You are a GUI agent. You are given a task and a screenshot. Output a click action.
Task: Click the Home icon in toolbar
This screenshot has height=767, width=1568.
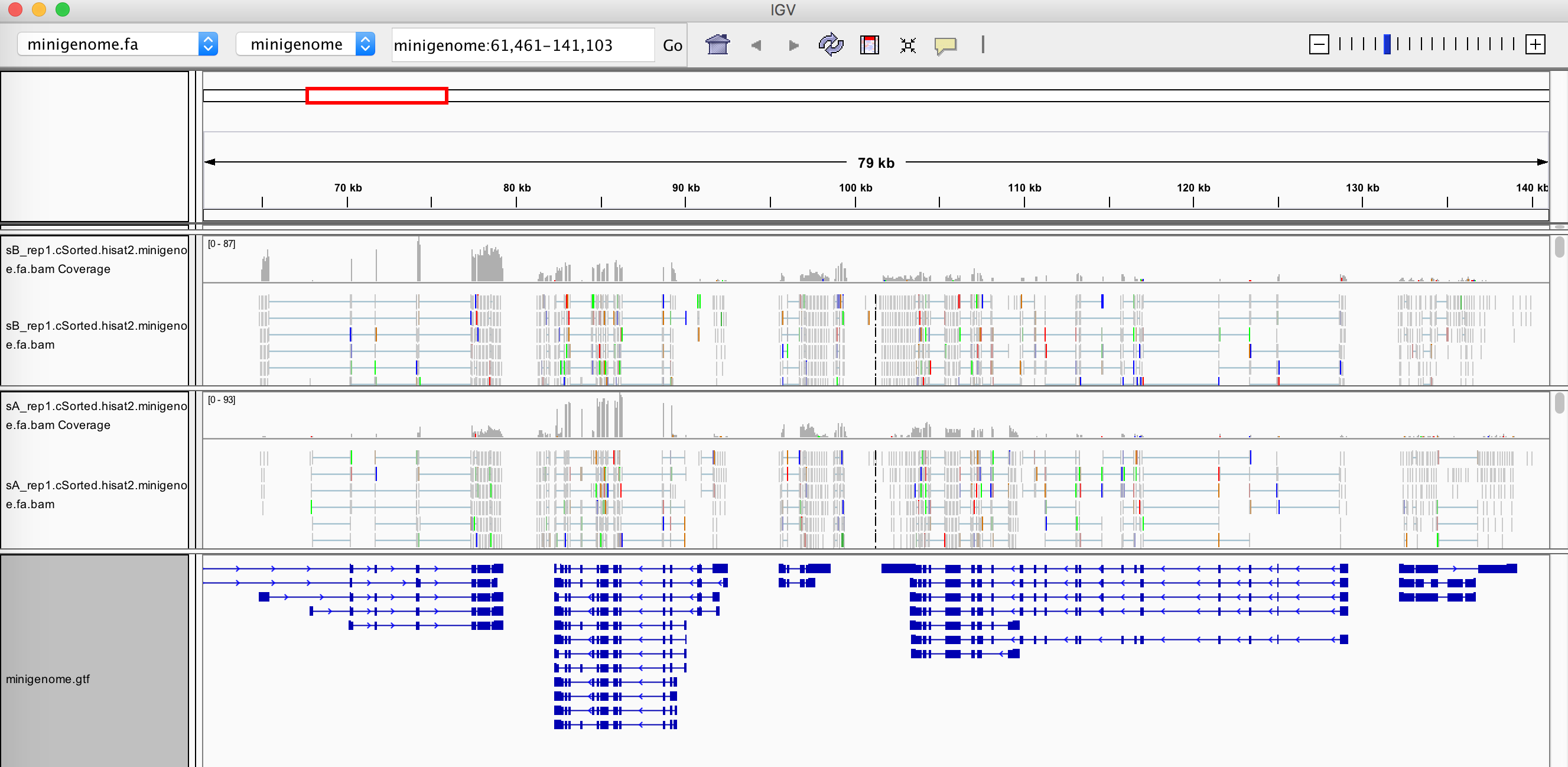click(717, 45)
